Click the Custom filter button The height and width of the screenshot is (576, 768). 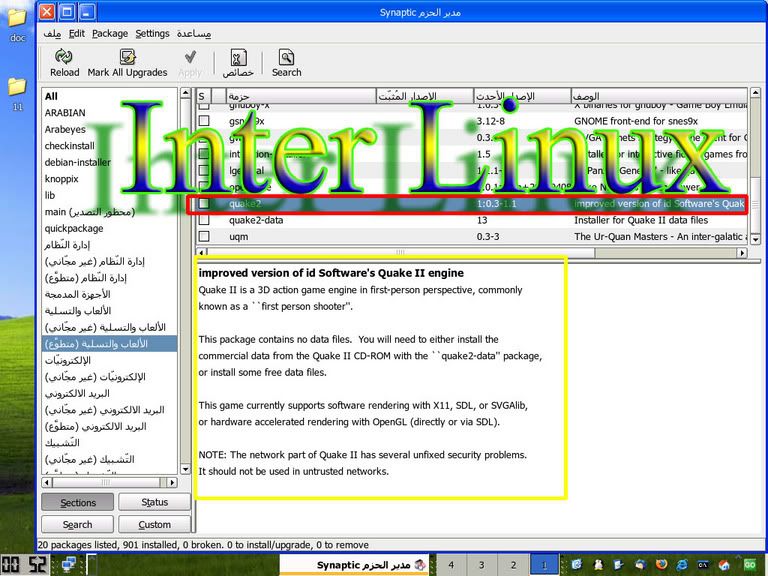coord(154,525)
